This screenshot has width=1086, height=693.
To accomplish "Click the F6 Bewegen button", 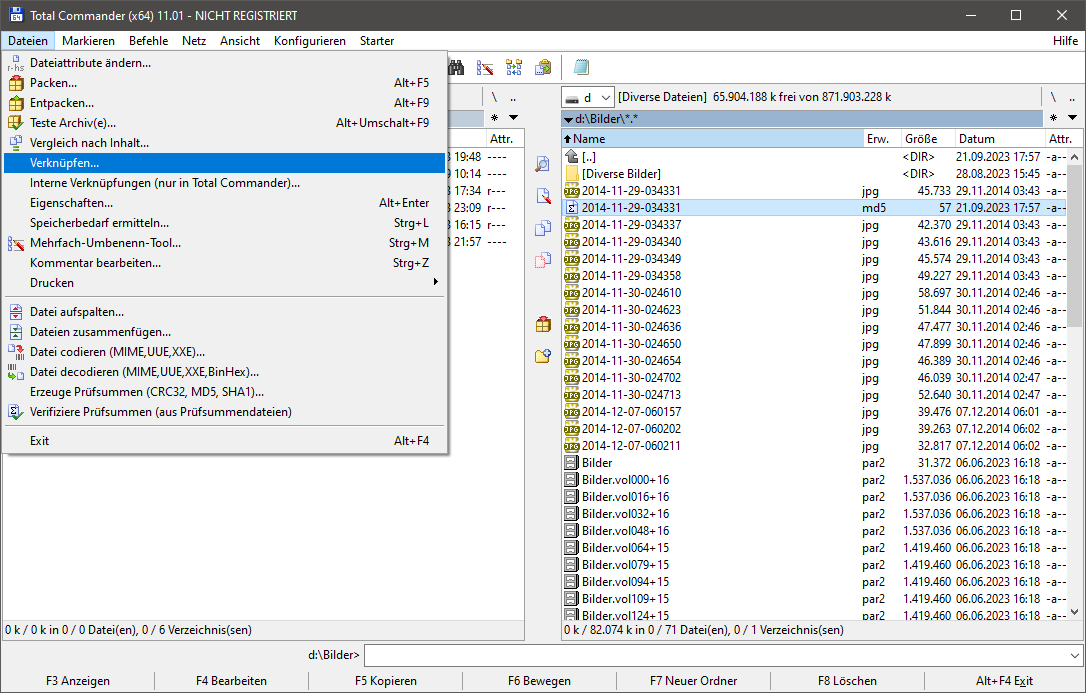I will [x=540, y=681].
